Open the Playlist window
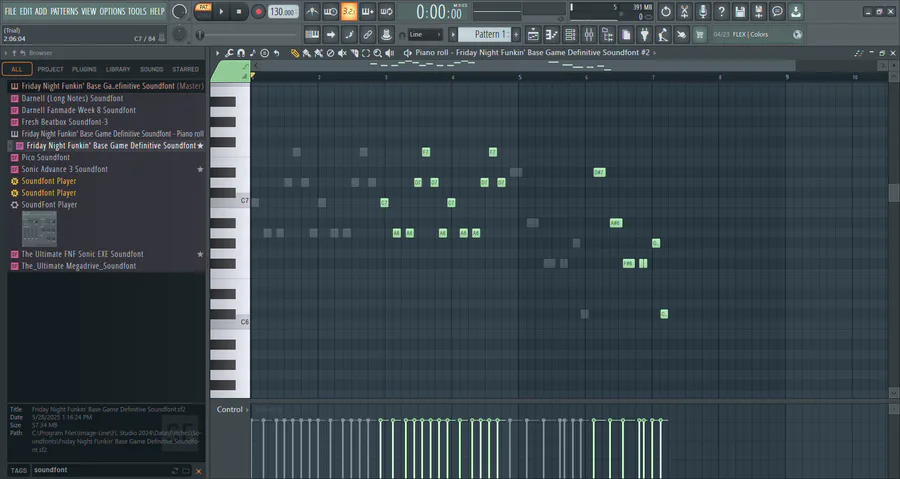 click(x=533, y=34)
